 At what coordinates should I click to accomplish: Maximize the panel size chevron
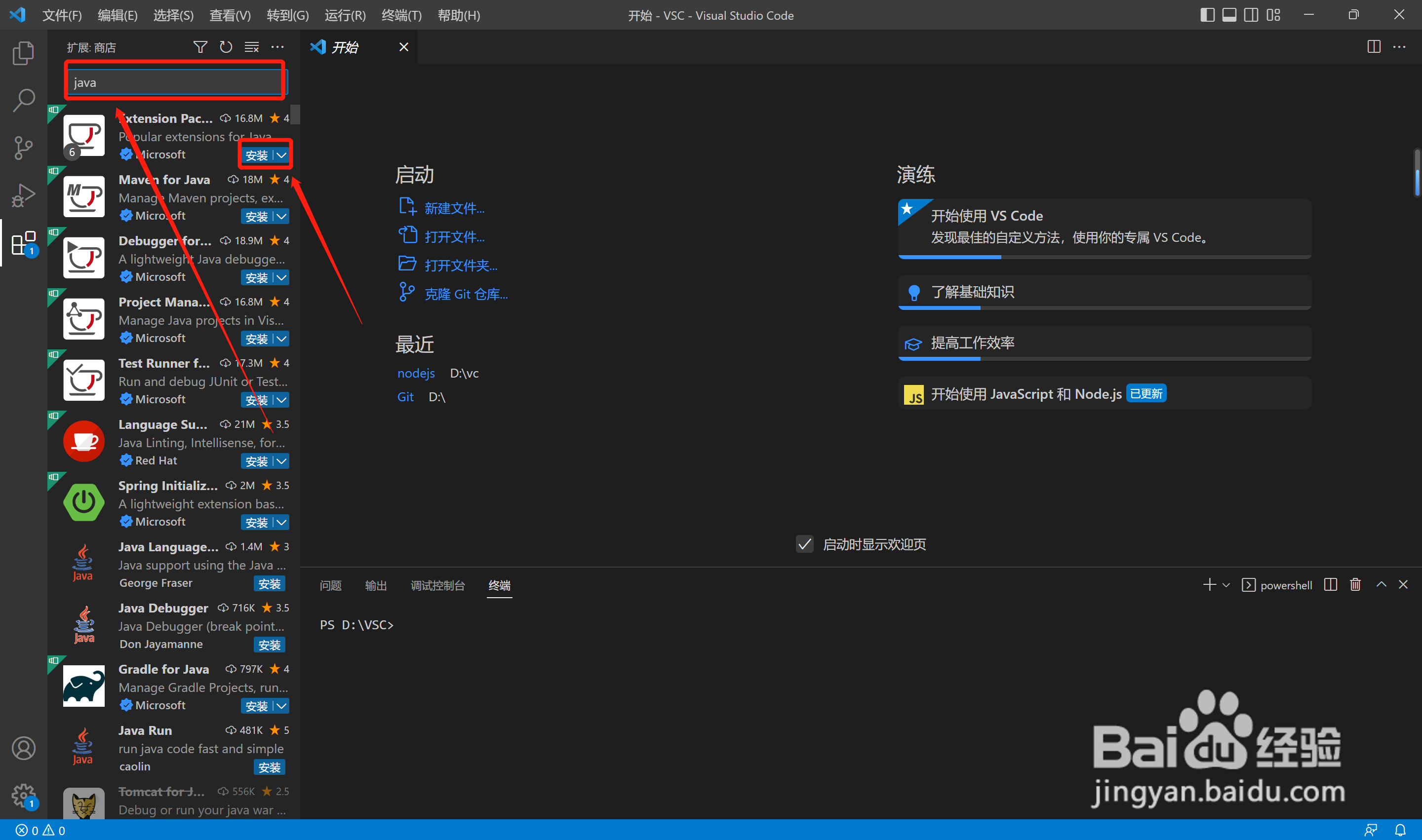[x=1381, y=585]
